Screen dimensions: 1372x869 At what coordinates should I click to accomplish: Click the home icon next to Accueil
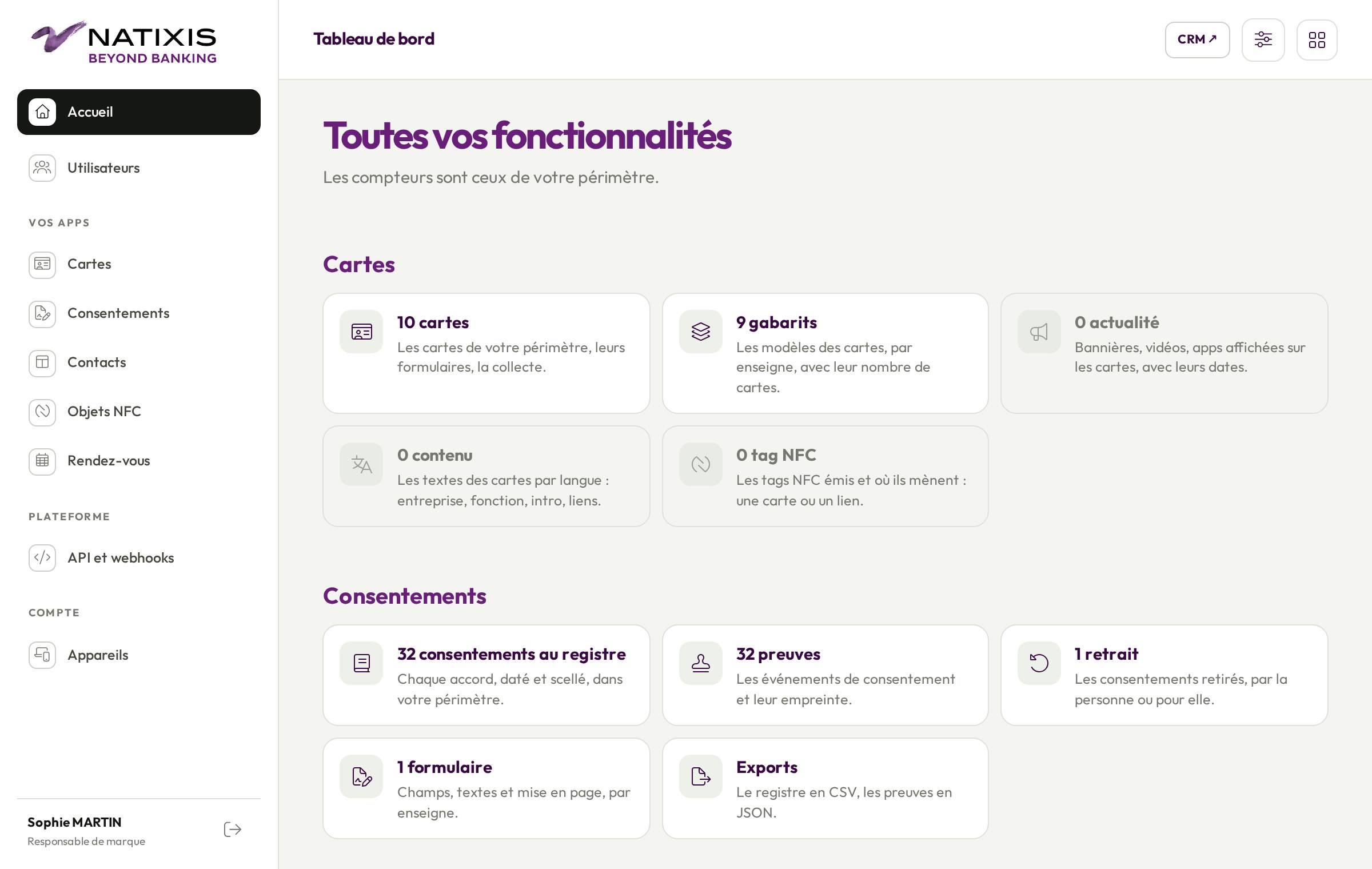(x=42, y=112)
